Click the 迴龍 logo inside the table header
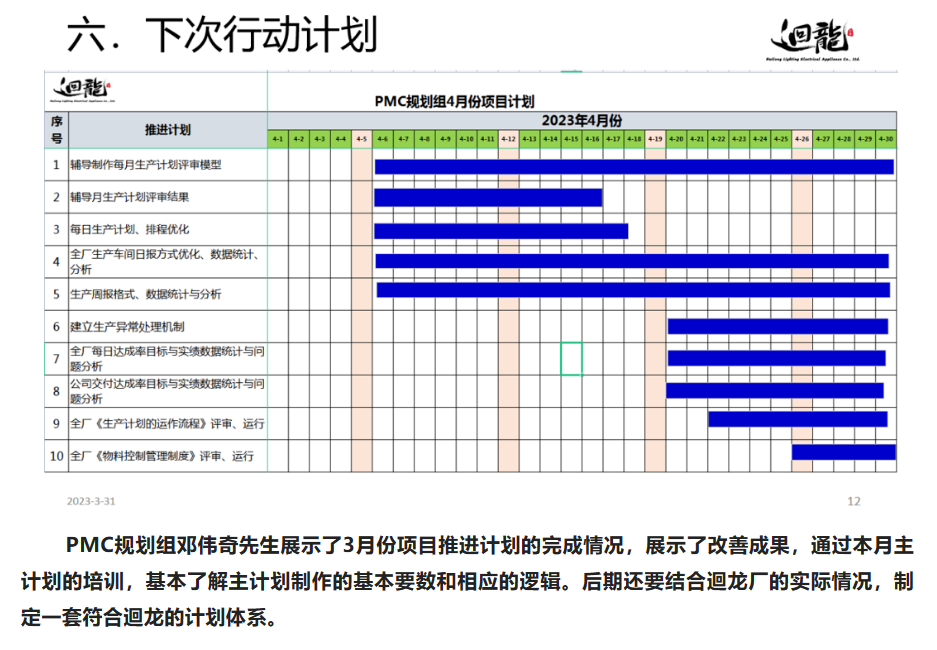 [82, 90]
